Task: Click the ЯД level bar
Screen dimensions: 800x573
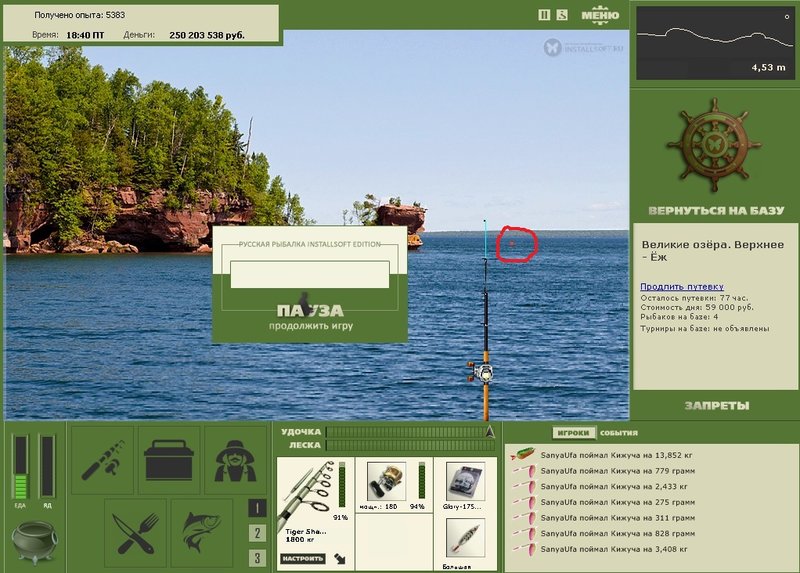Action: (47, 467)
